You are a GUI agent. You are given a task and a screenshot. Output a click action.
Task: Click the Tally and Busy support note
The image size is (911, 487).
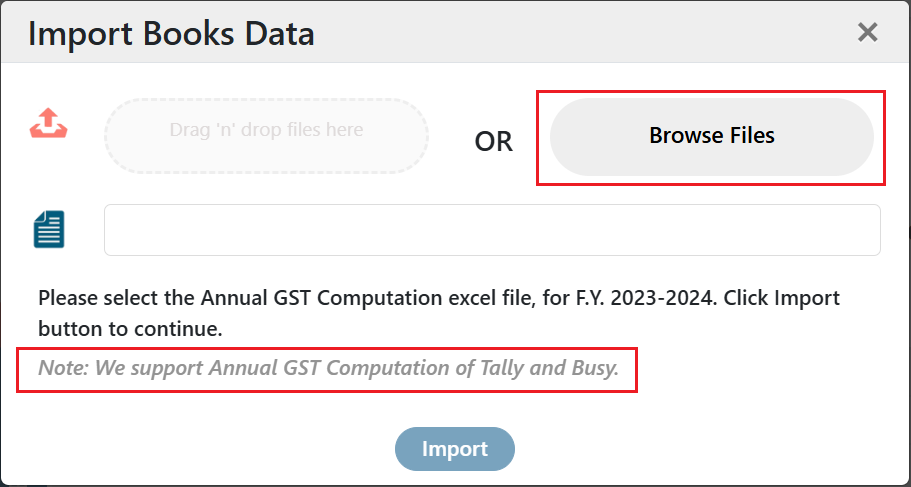coord(328,368)
